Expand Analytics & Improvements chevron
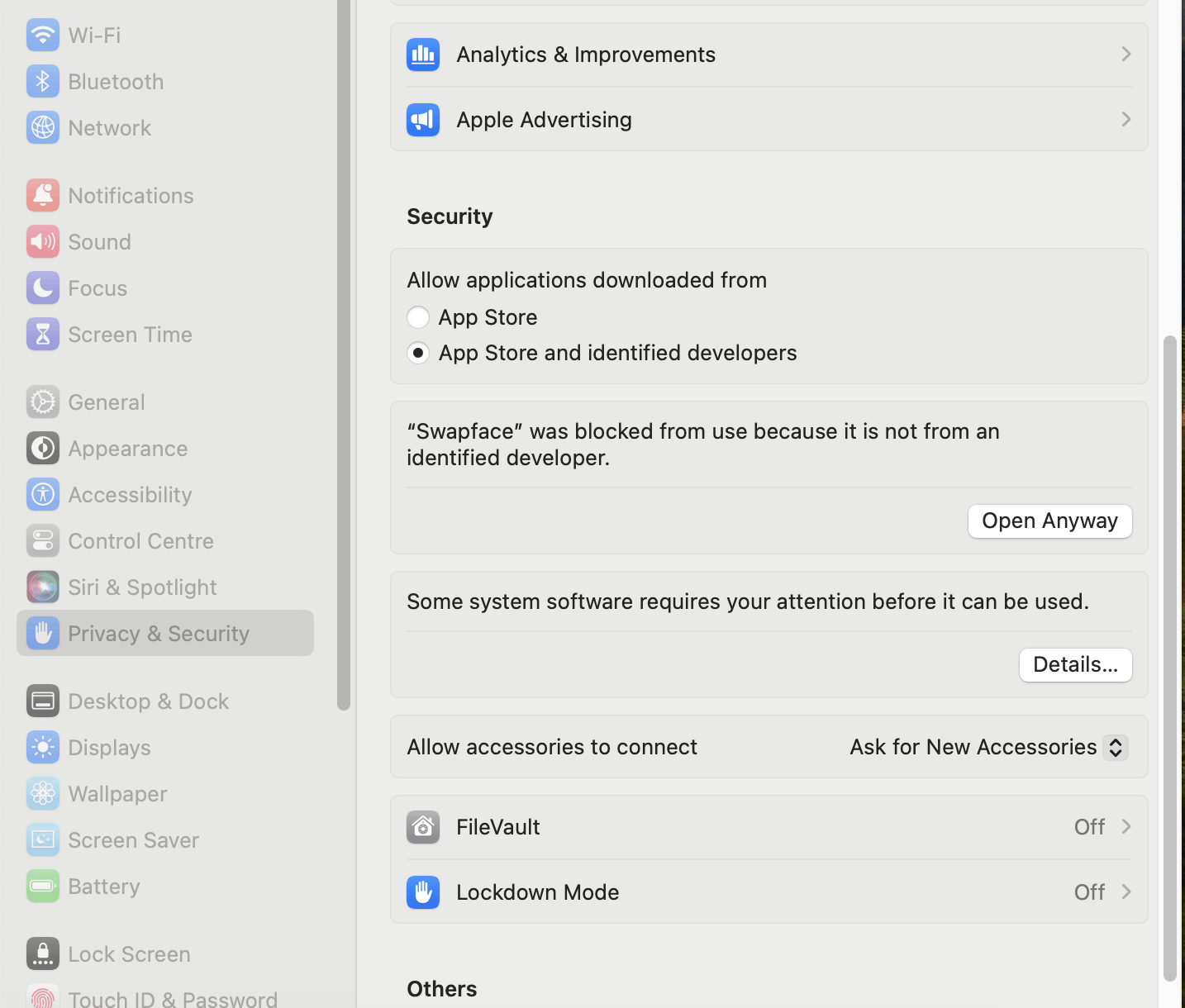 click(1126, 54)
